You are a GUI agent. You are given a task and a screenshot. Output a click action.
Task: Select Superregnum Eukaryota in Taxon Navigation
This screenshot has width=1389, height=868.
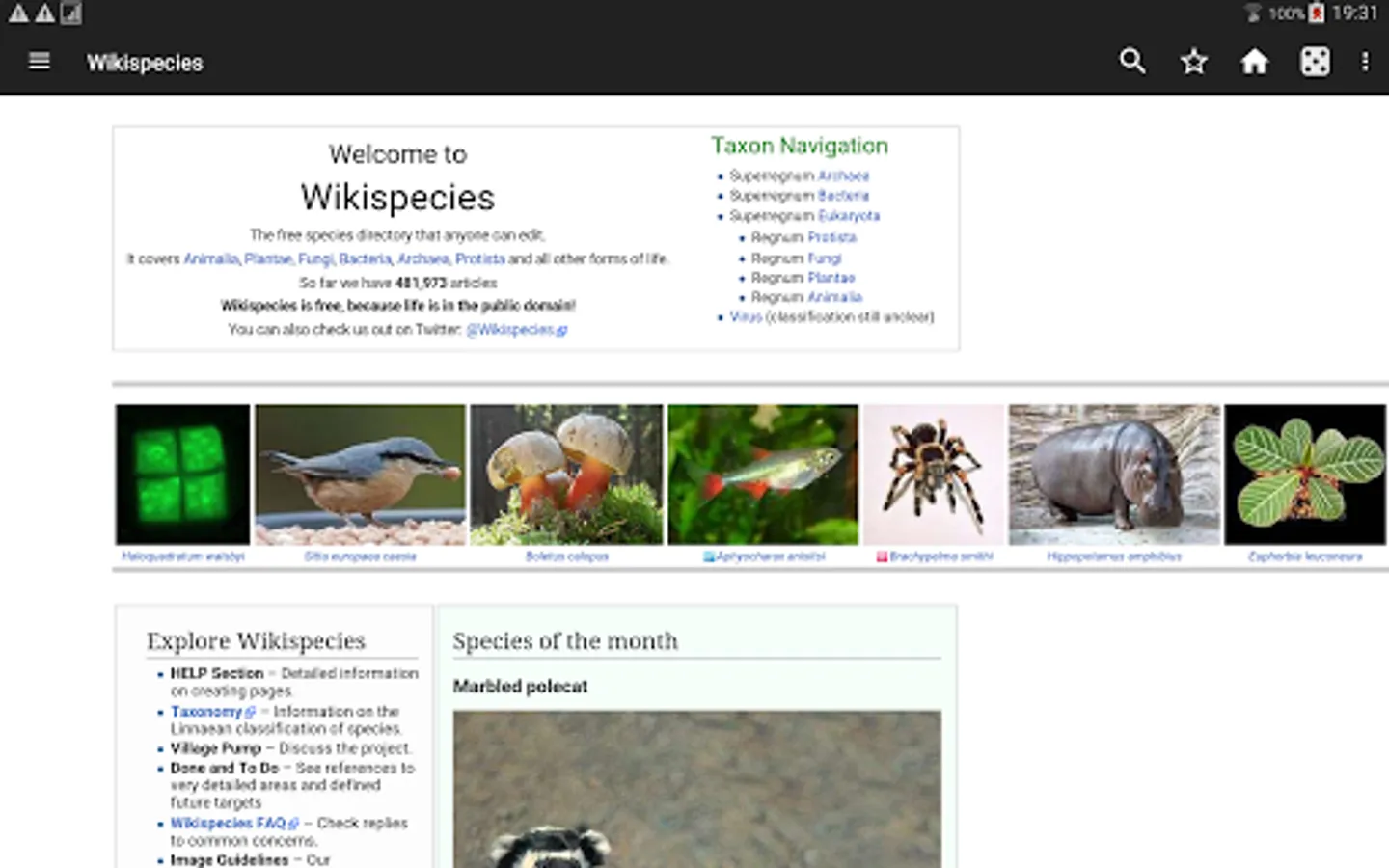849,216
